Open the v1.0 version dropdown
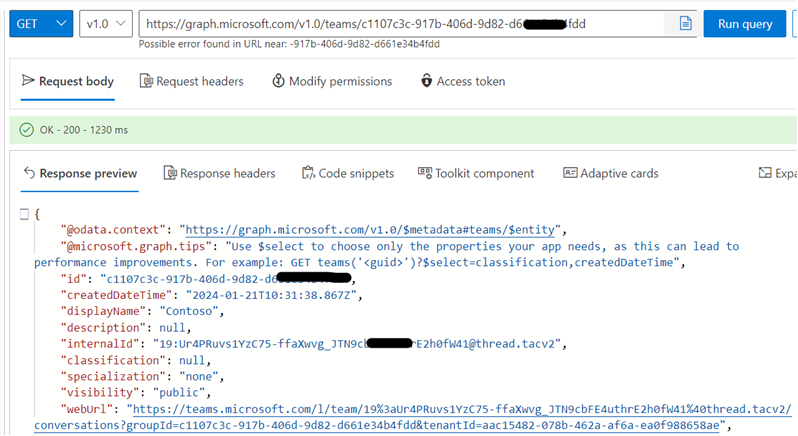 (106, 24)
